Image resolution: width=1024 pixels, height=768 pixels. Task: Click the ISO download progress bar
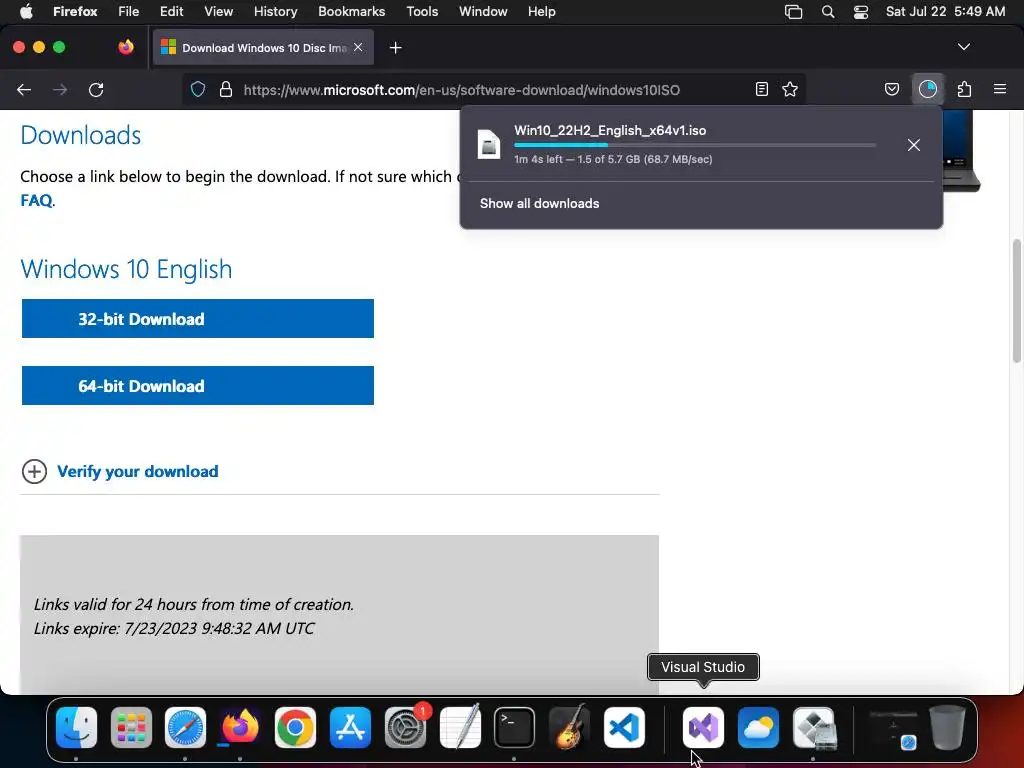tap(694, 145)
